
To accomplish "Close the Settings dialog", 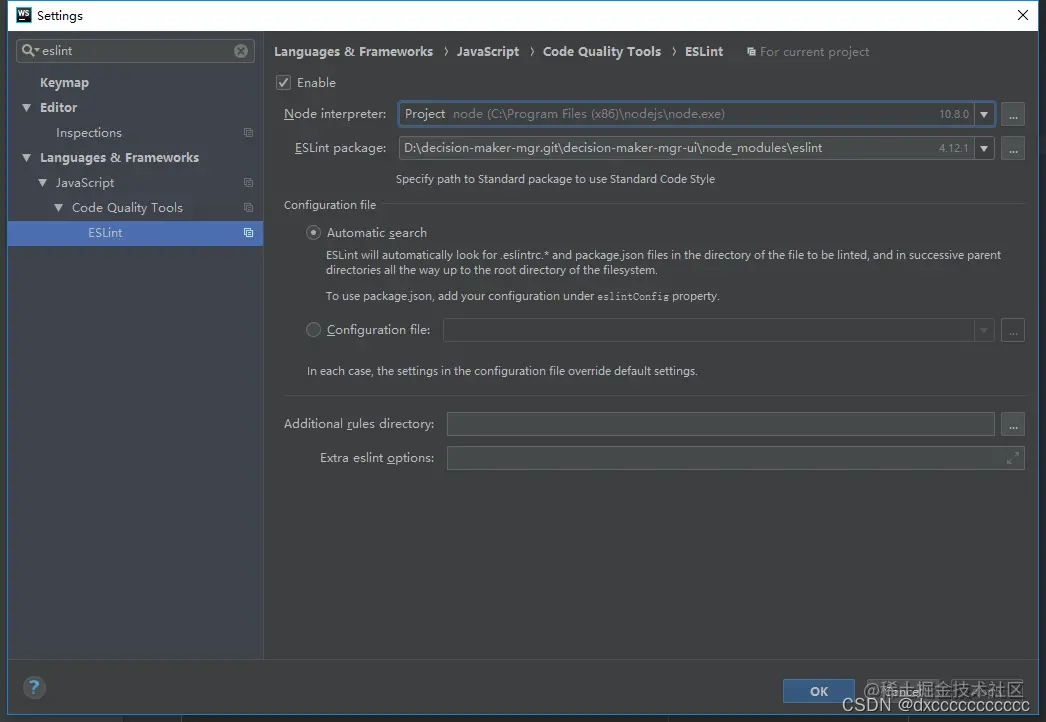I will pos(1023,15).
